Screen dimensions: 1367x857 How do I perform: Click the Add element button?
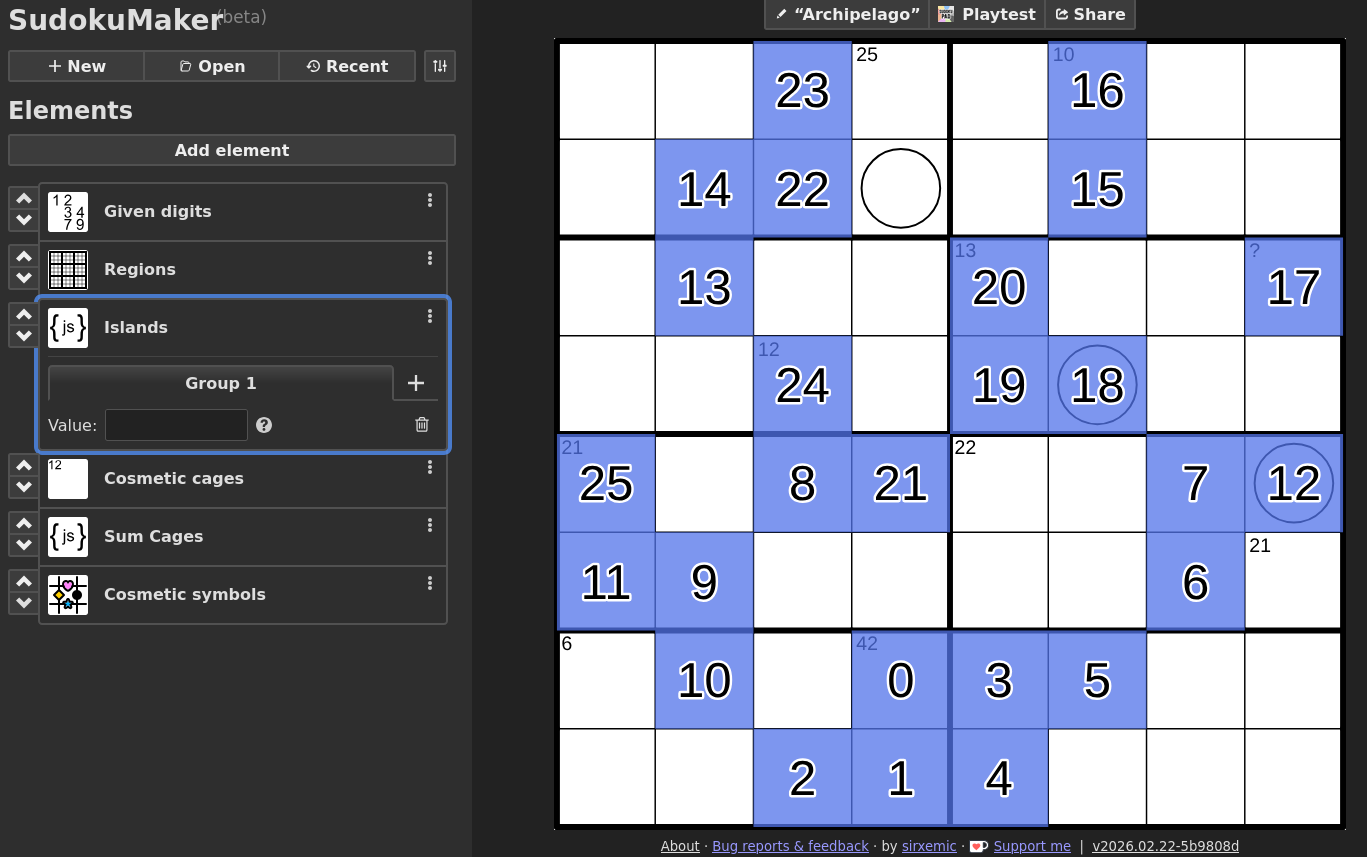click(x=232, y=150)
